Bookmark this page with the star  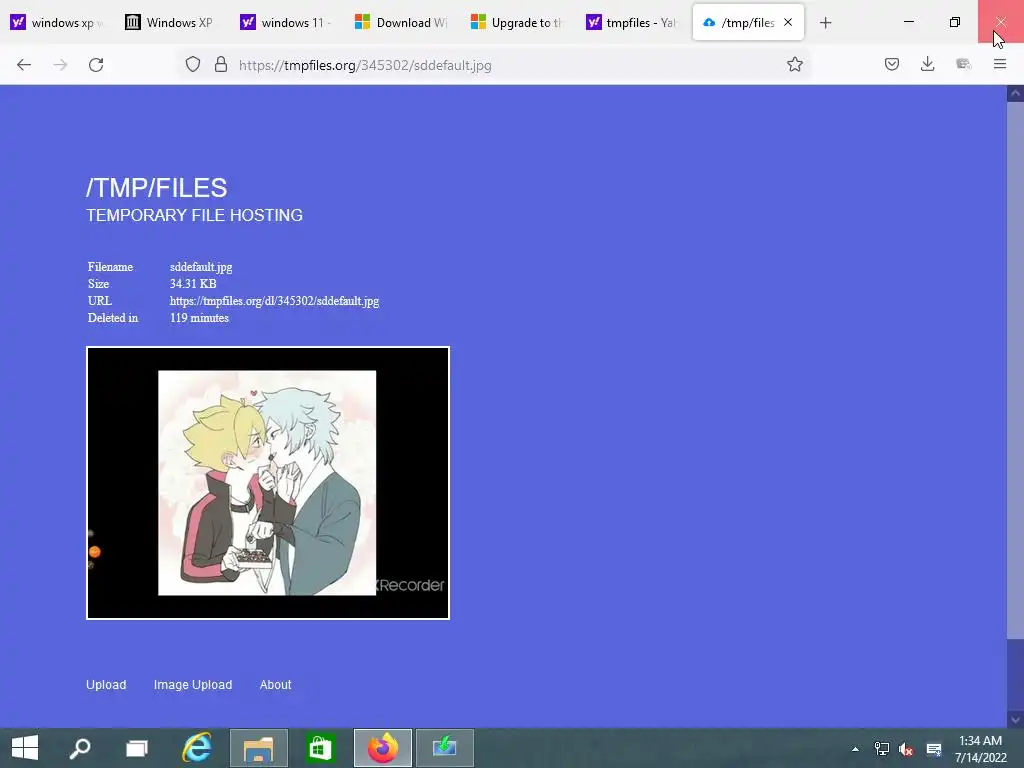[x=794, y=65]
